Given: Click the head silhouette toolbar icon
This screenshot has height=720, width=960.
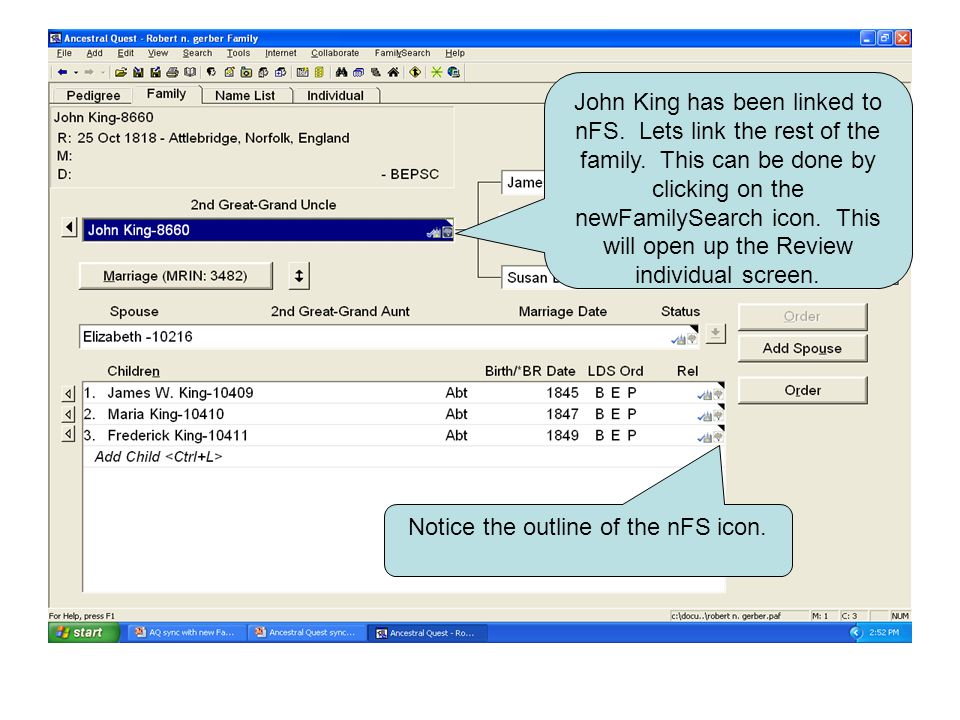Looking at the screenshot, I should click(211, 72).
